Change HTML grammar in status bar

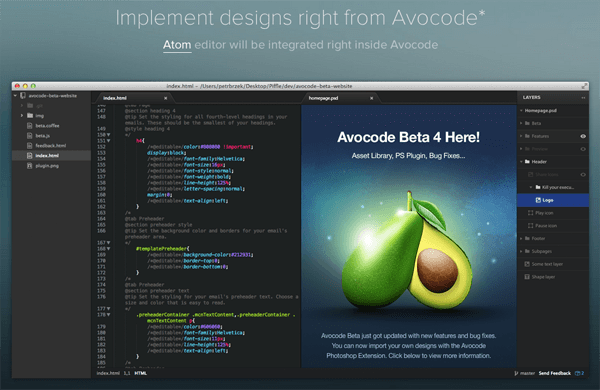[140, 373]
